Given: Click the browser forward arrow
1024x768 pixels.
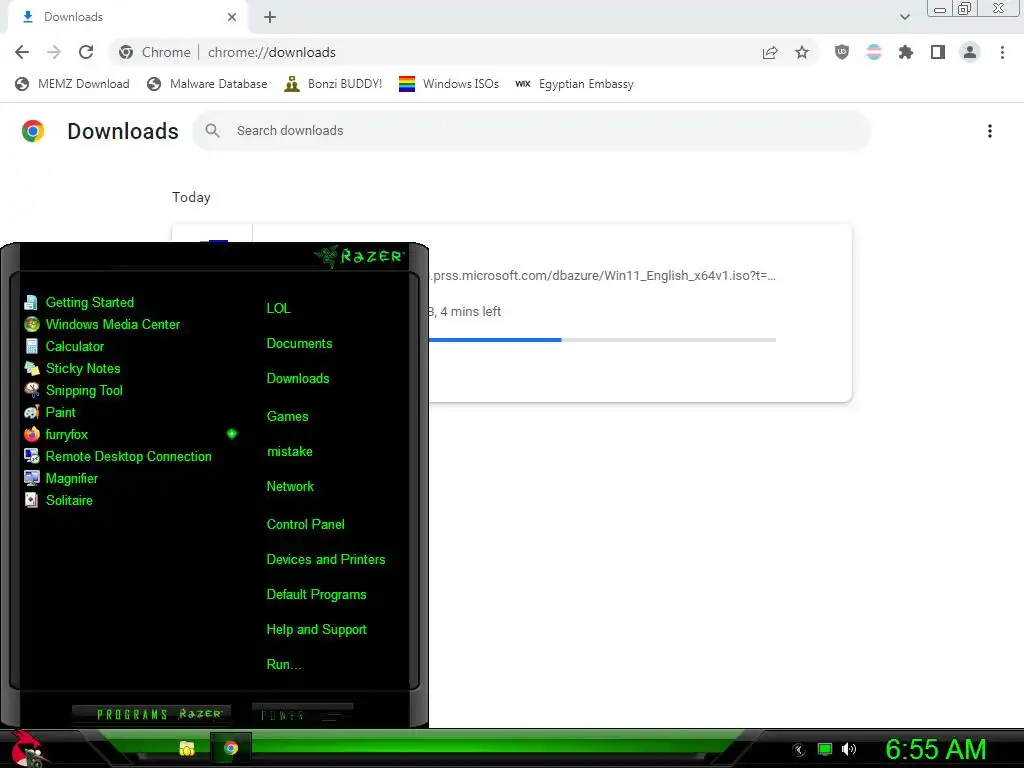Looking at the screenshot, I should click(54, 52).
